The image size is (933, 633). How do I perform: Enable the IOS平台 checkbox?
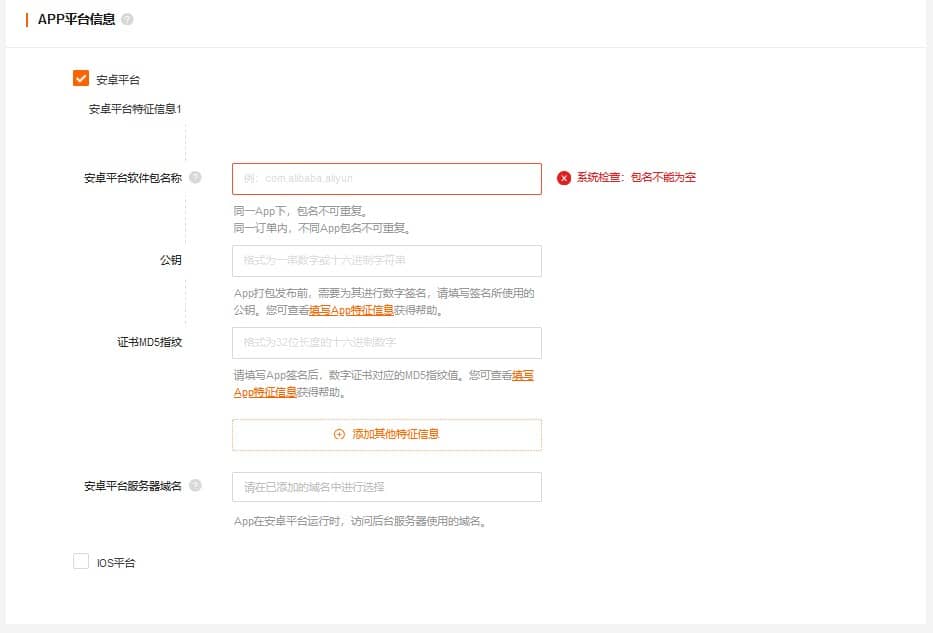(x=81, y=562)
